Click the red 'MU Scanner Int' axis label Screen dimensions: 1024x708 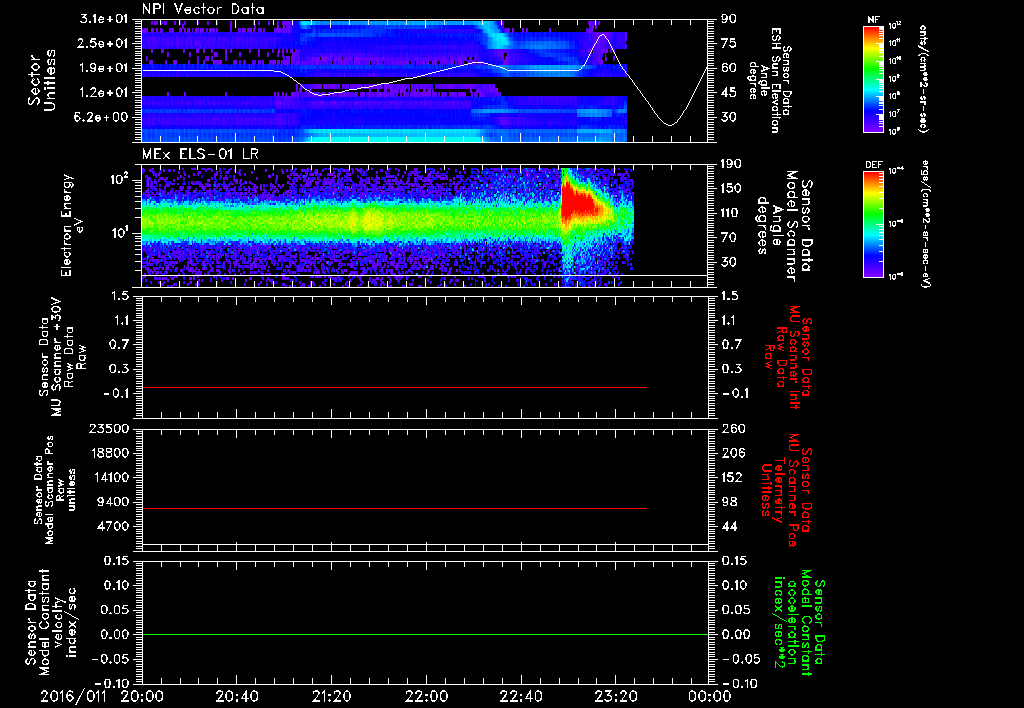788,357
